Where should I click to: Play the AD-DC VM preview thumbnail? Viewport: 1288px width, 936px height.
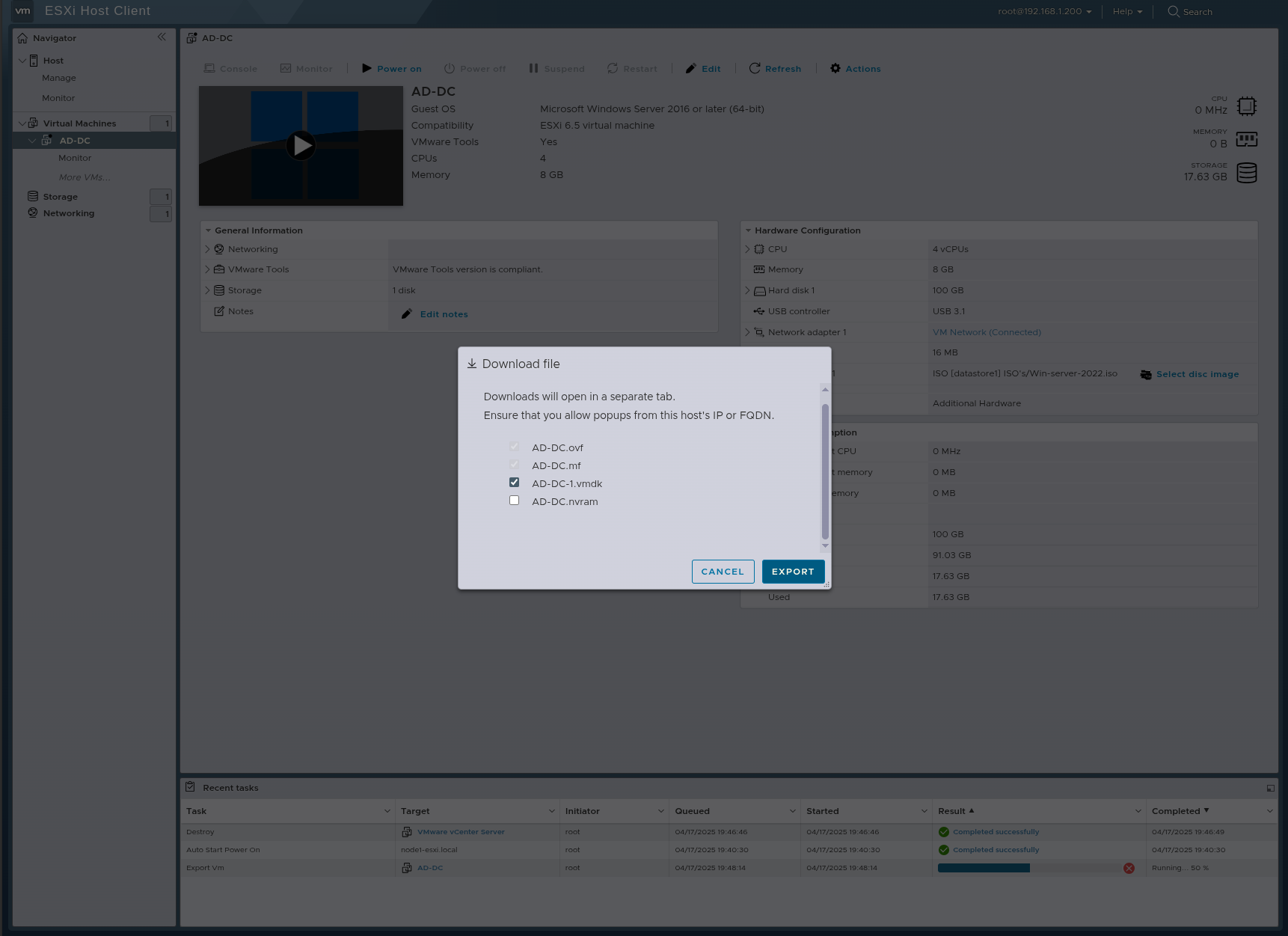(301, 146)
